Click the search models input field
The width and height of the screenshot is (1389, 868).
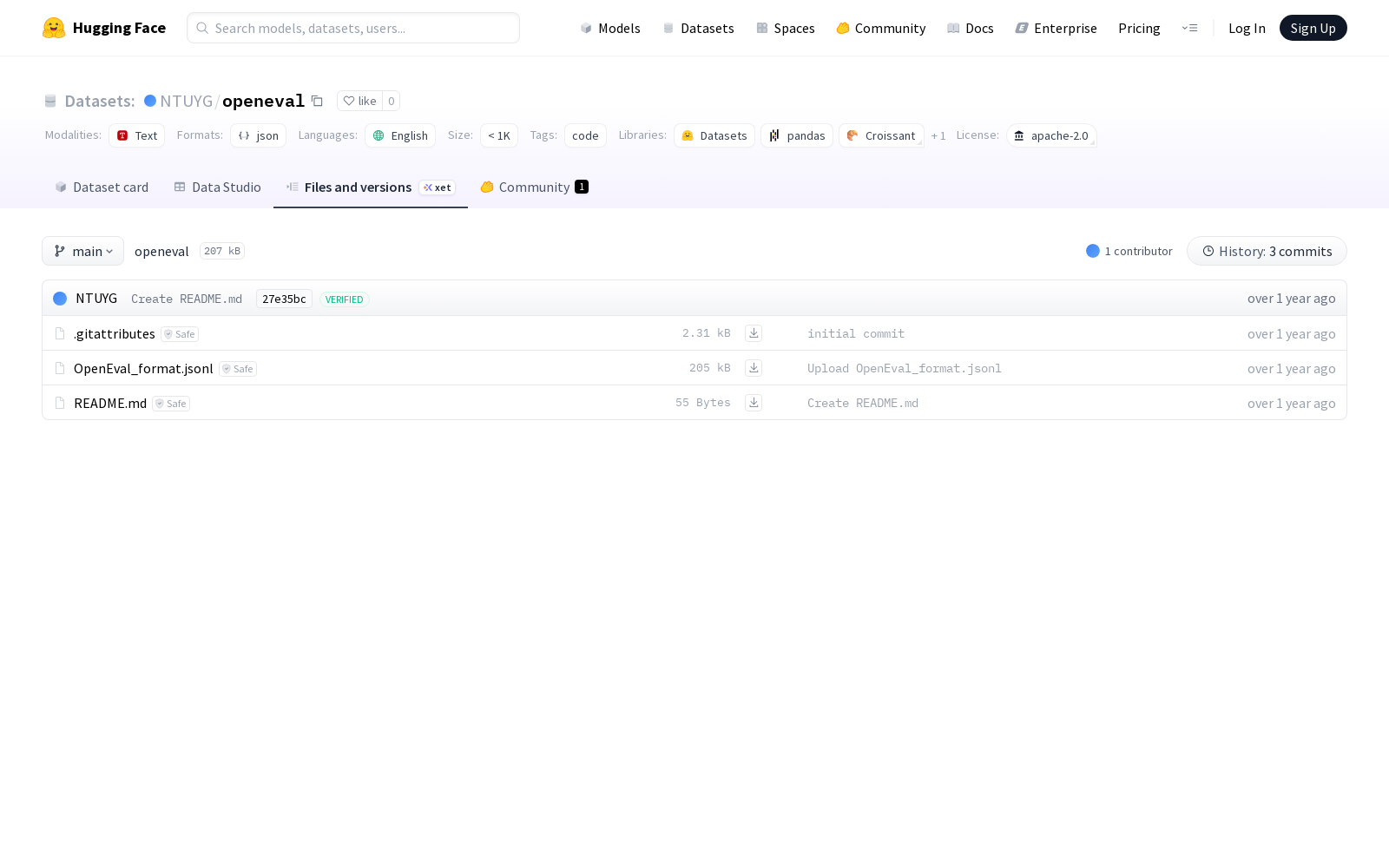pos(352,28)
